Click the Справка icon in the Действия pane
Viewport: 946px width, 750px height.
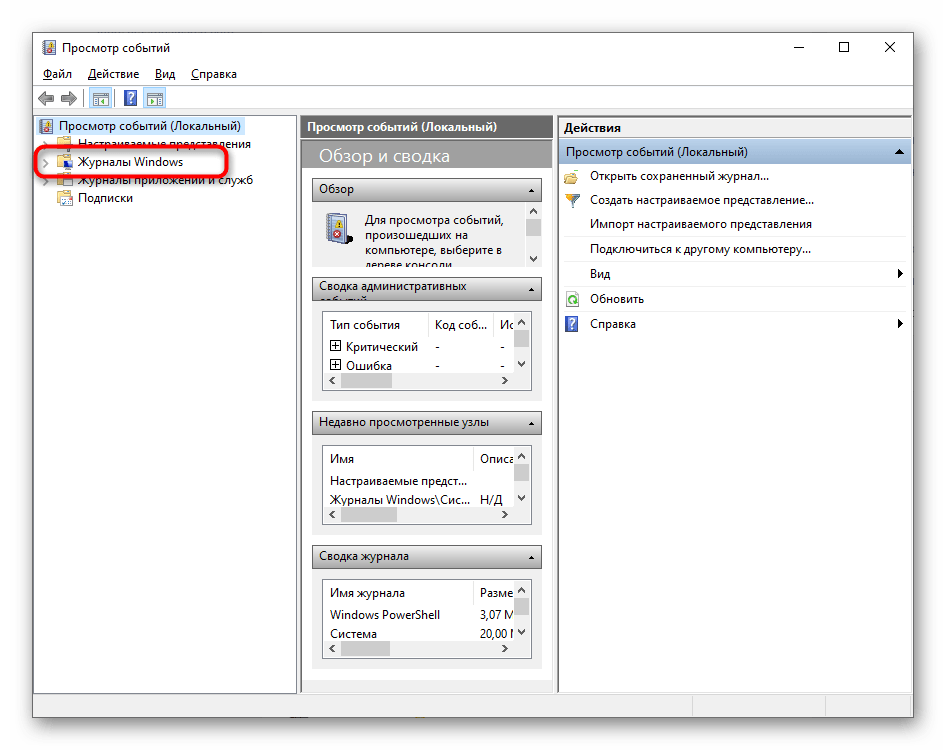coord(572,322)
